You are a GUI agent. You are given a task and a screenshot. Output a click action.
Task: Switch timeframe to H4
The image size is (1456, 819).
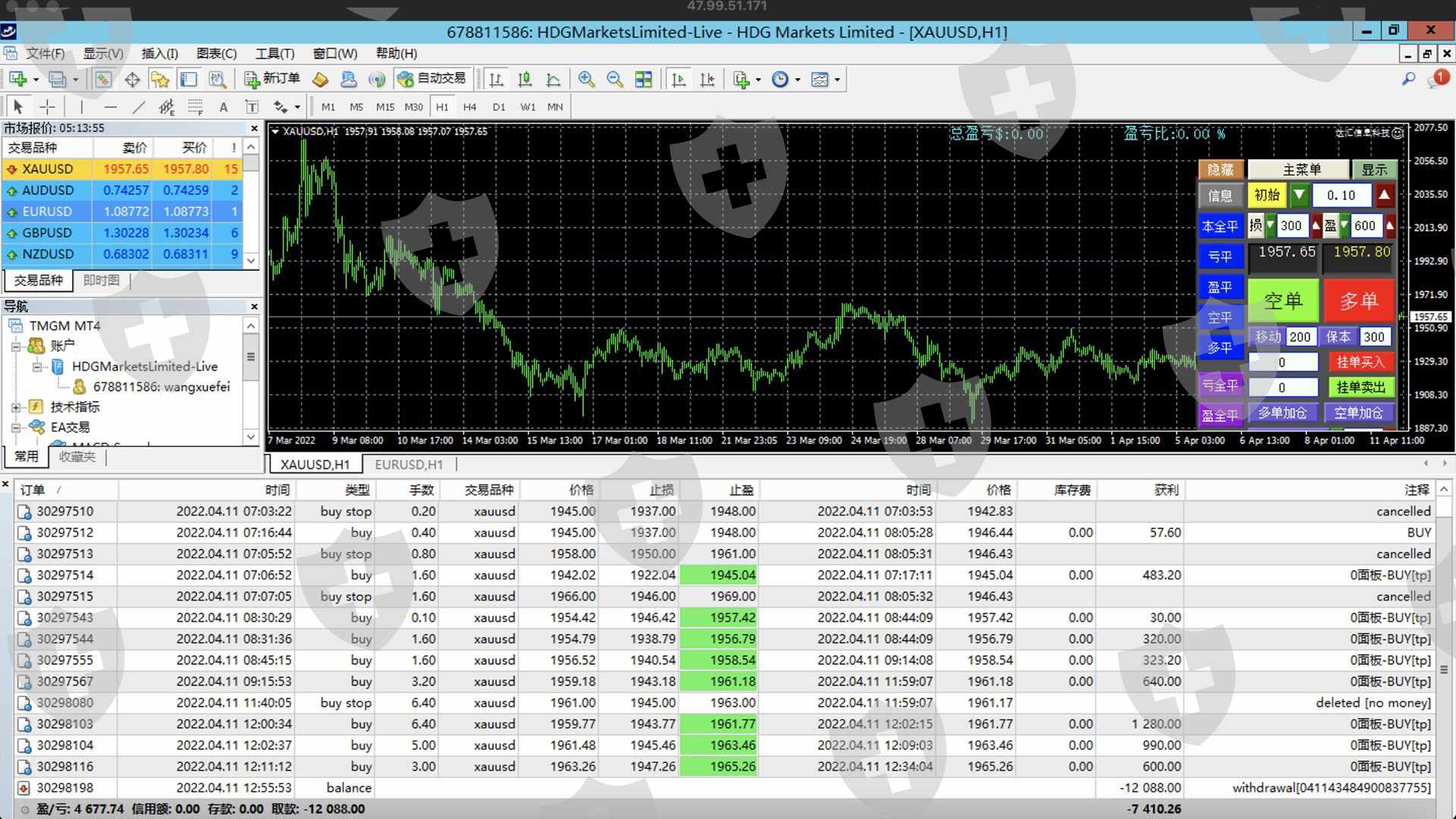(469, 107)
